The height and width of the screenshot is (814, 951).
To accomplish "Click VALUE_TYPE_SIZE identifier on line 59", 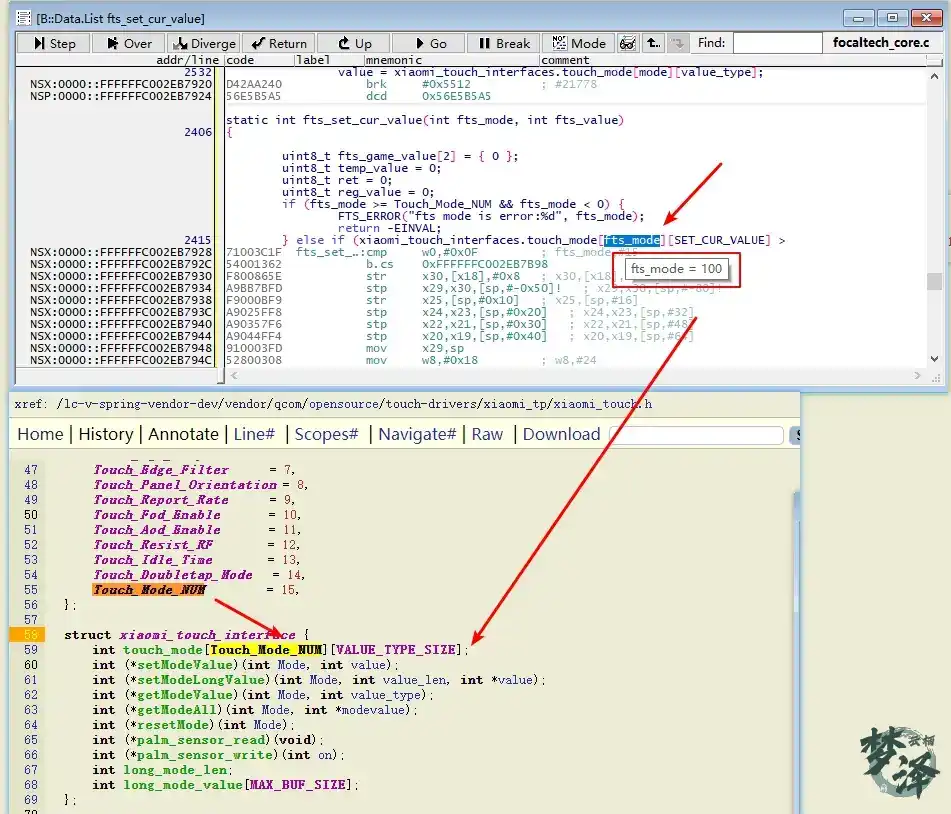I will [396, 650].
